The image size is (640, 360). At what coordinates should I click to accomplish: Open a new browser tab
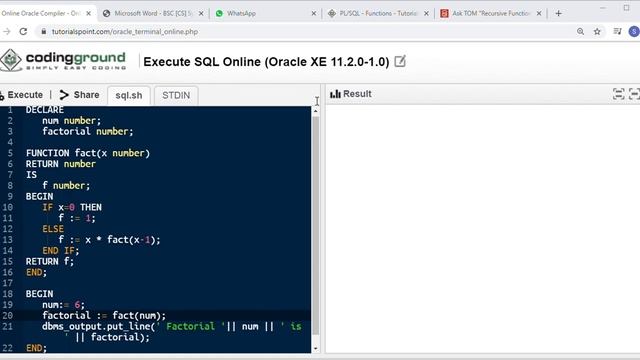click(x=558, y=13)
